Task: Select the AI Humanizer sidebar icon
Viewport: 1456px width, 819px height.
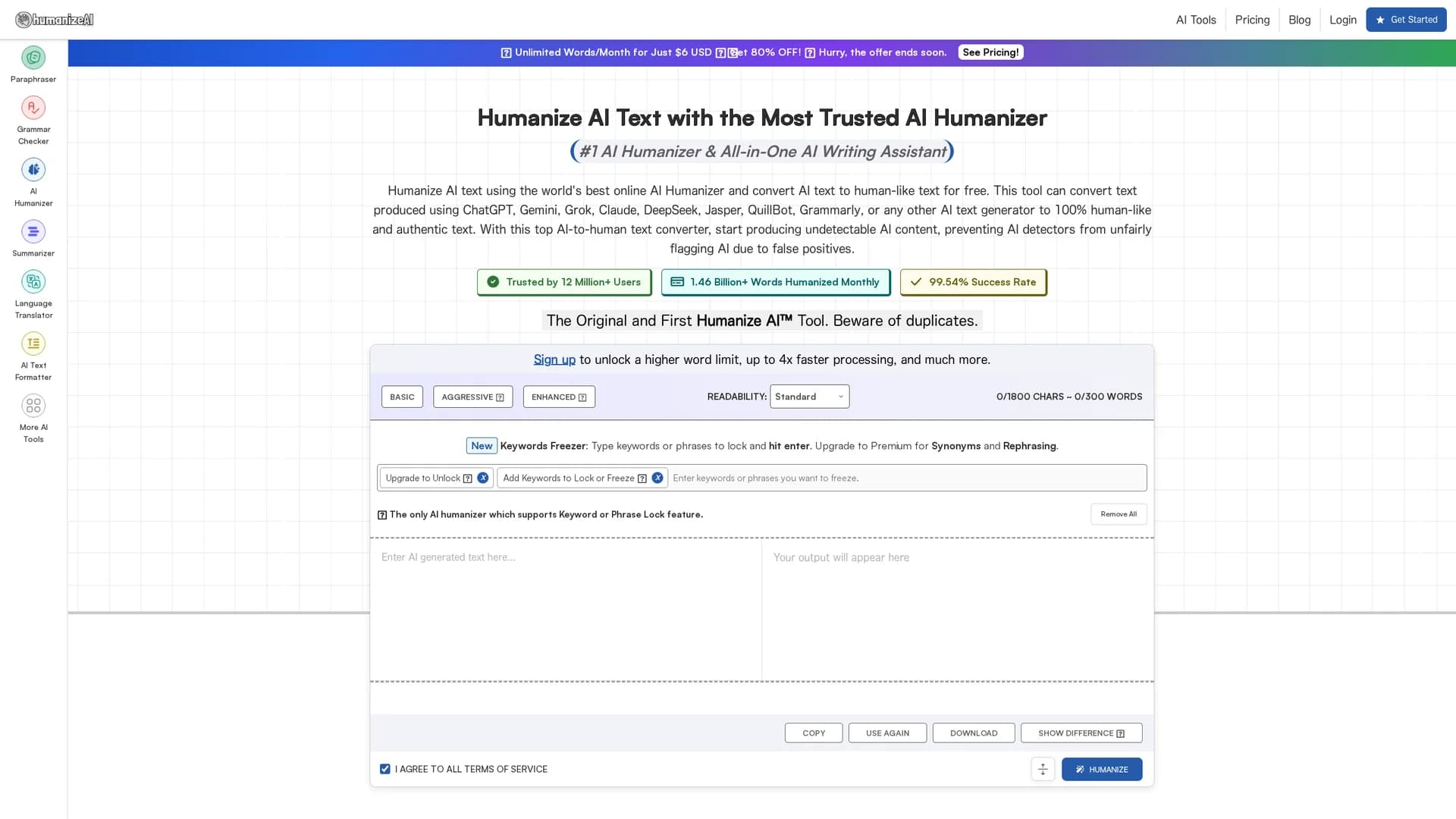Action: (x=33, y=170)
